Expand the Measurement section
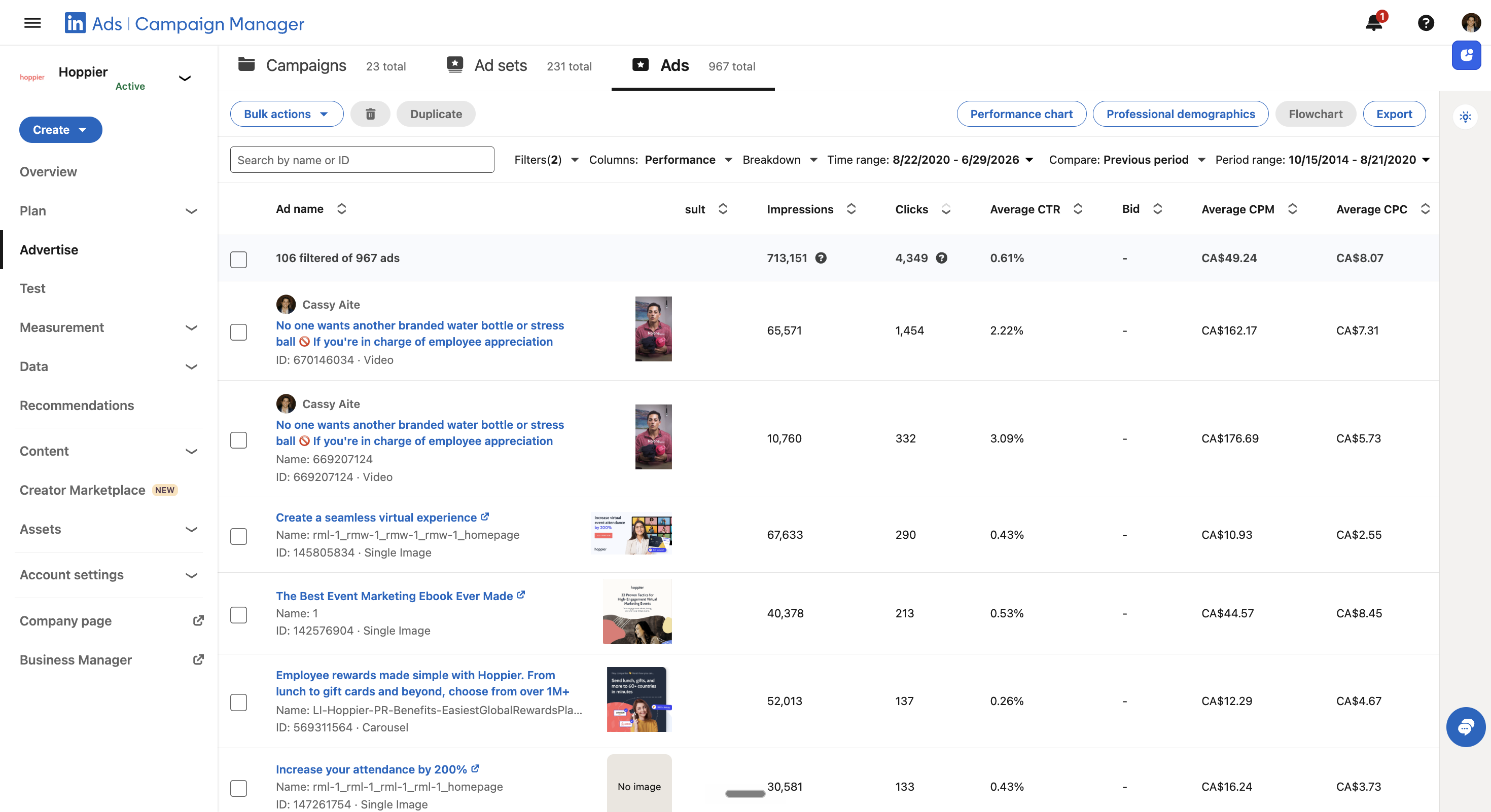This screenshot has height=812, width=1491. tap(192, 327)
